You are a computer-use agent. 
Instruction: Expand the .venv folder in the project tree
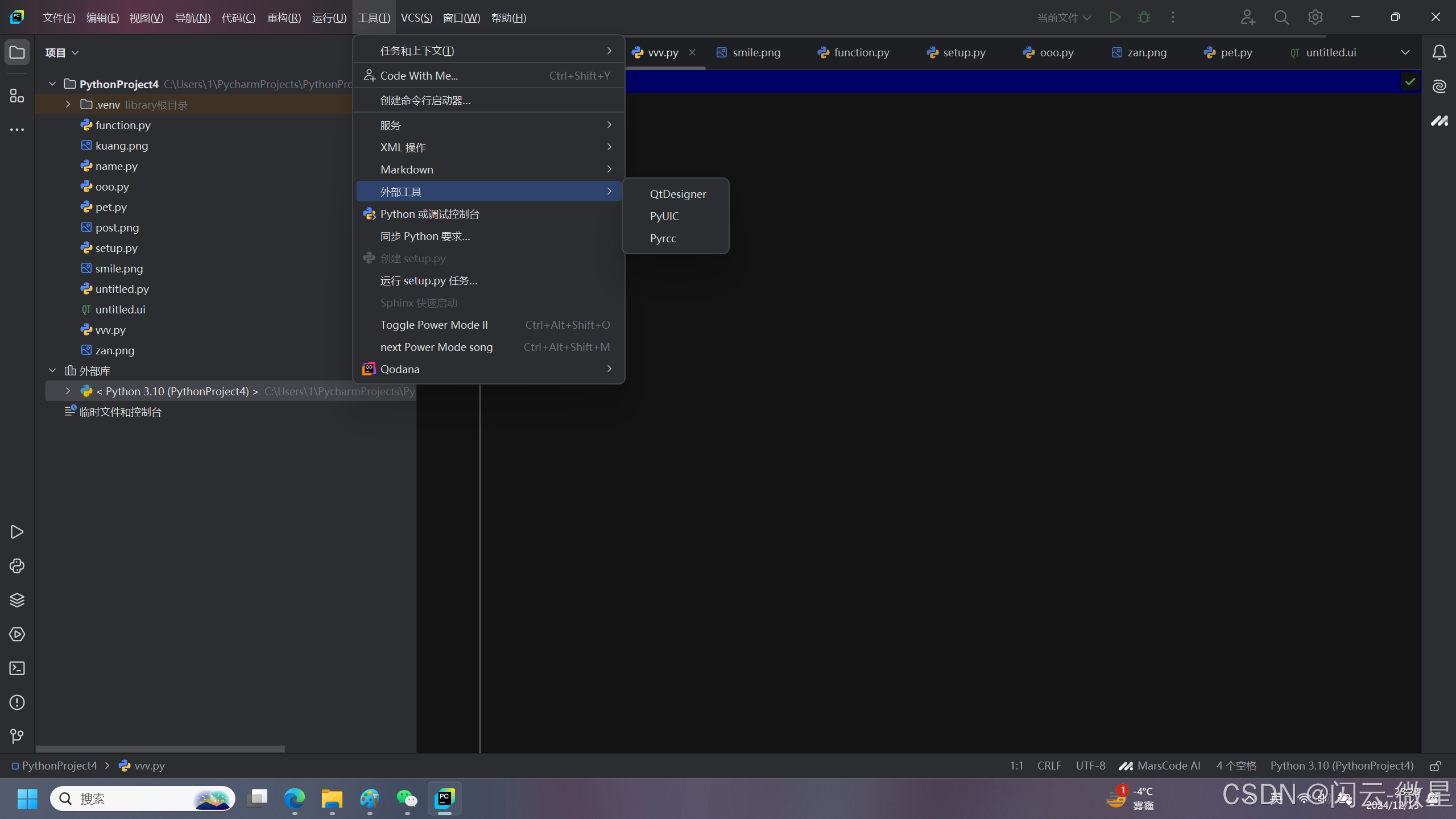tap(68, 104)
